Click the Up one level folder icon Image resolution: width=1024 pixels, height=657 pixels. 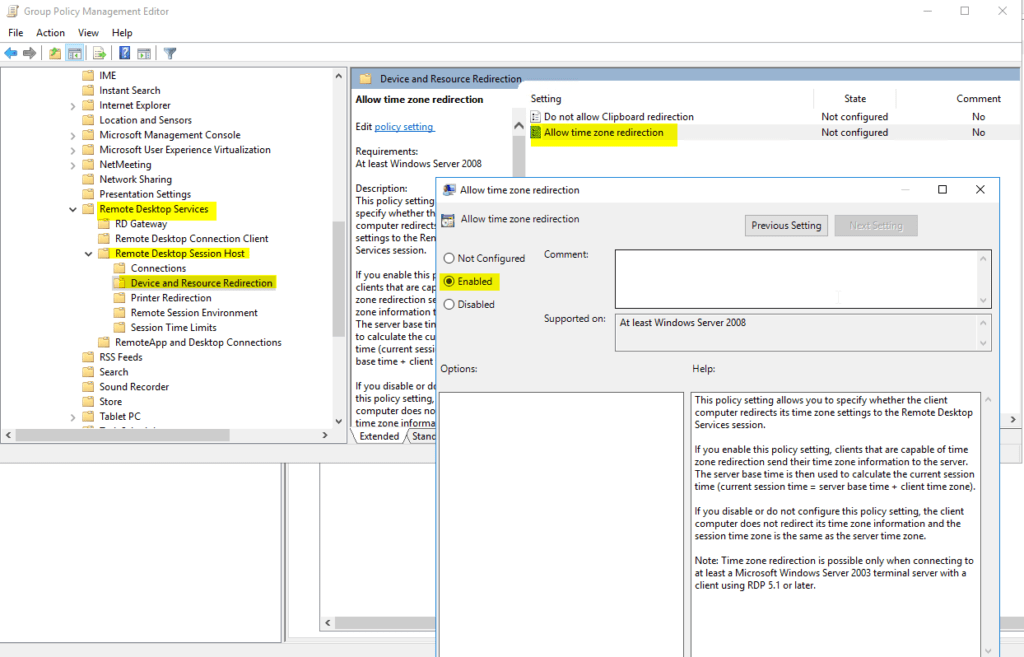click(54, 52)
